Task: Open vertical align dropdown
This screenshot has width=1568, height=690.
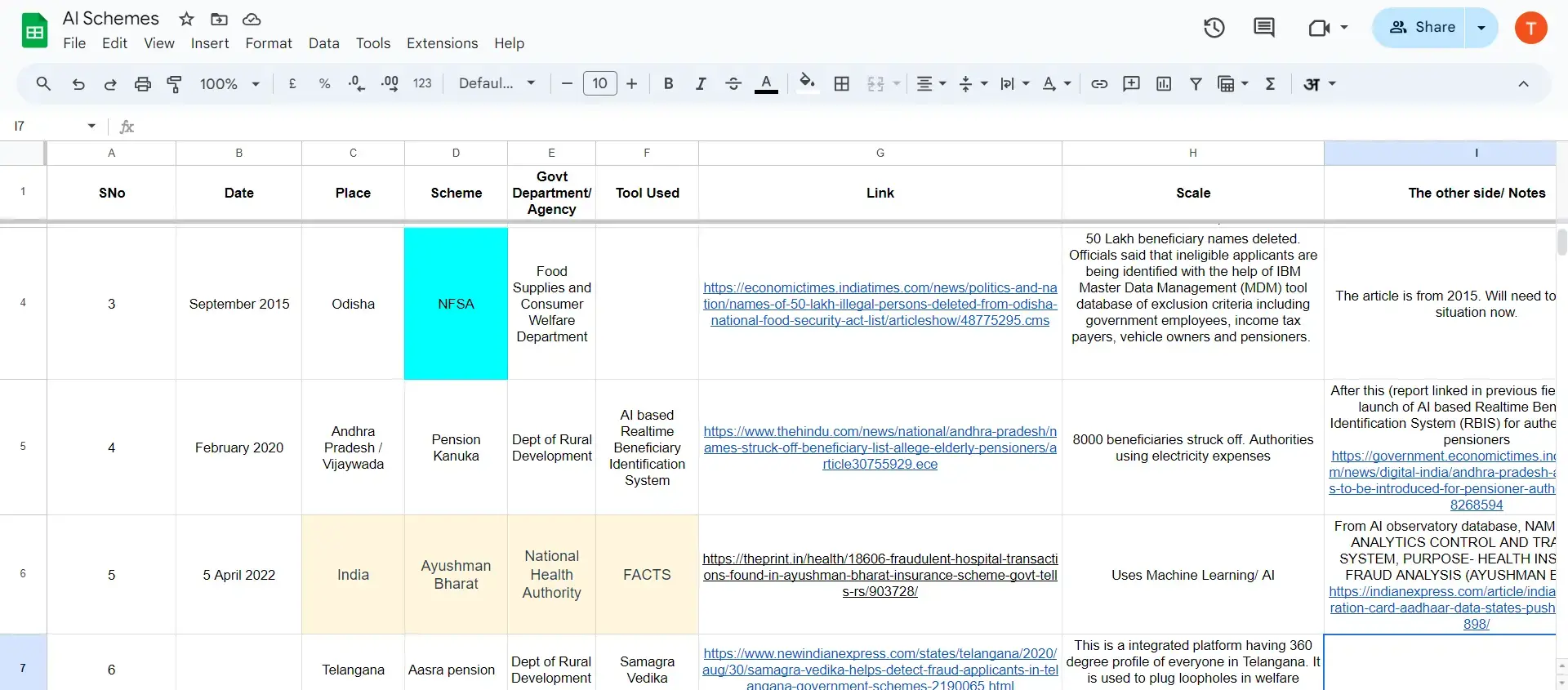Action: point(973,83)
